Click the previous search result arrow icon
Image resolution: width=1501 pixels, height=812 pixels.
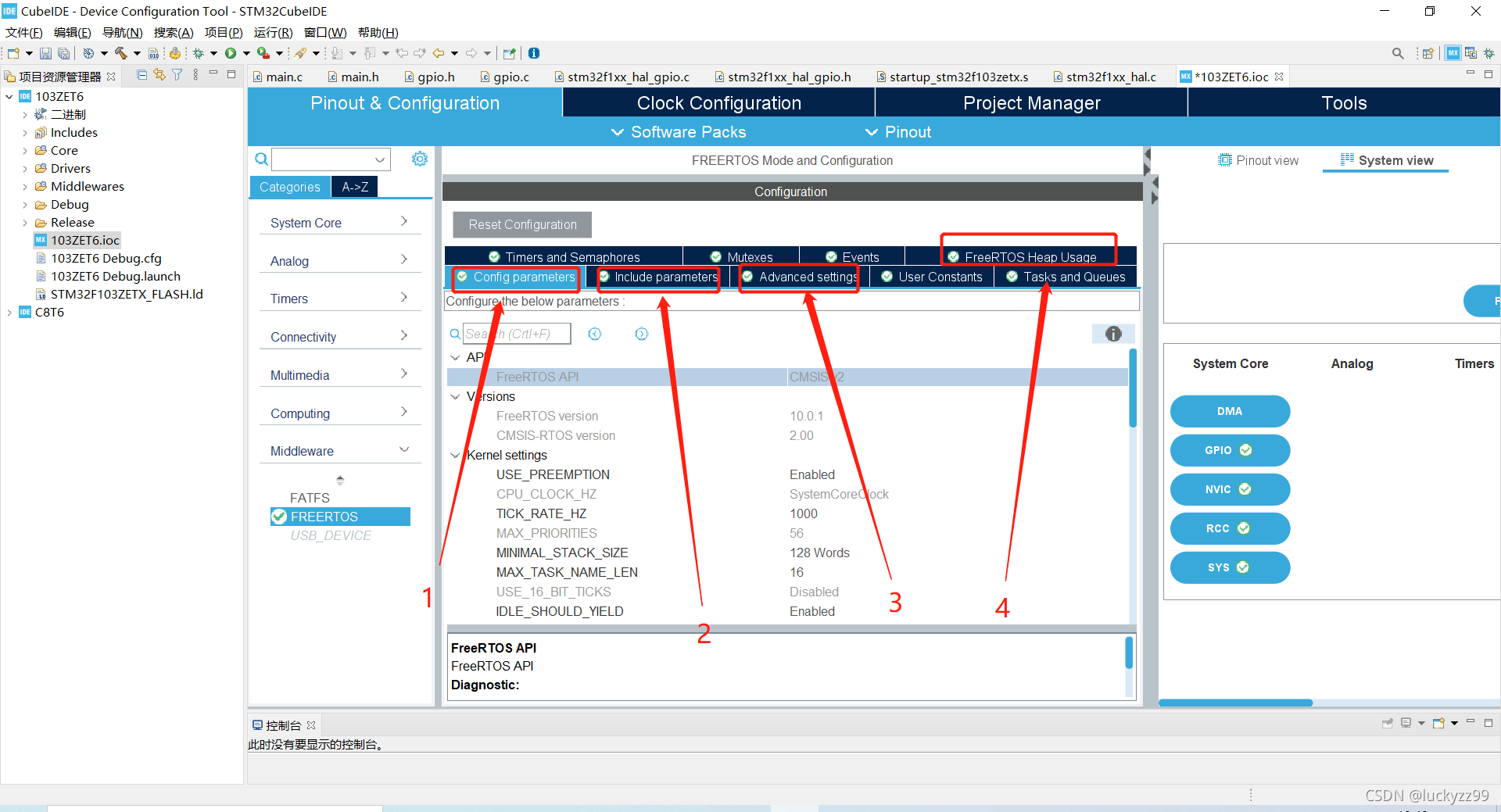[595, 334]
